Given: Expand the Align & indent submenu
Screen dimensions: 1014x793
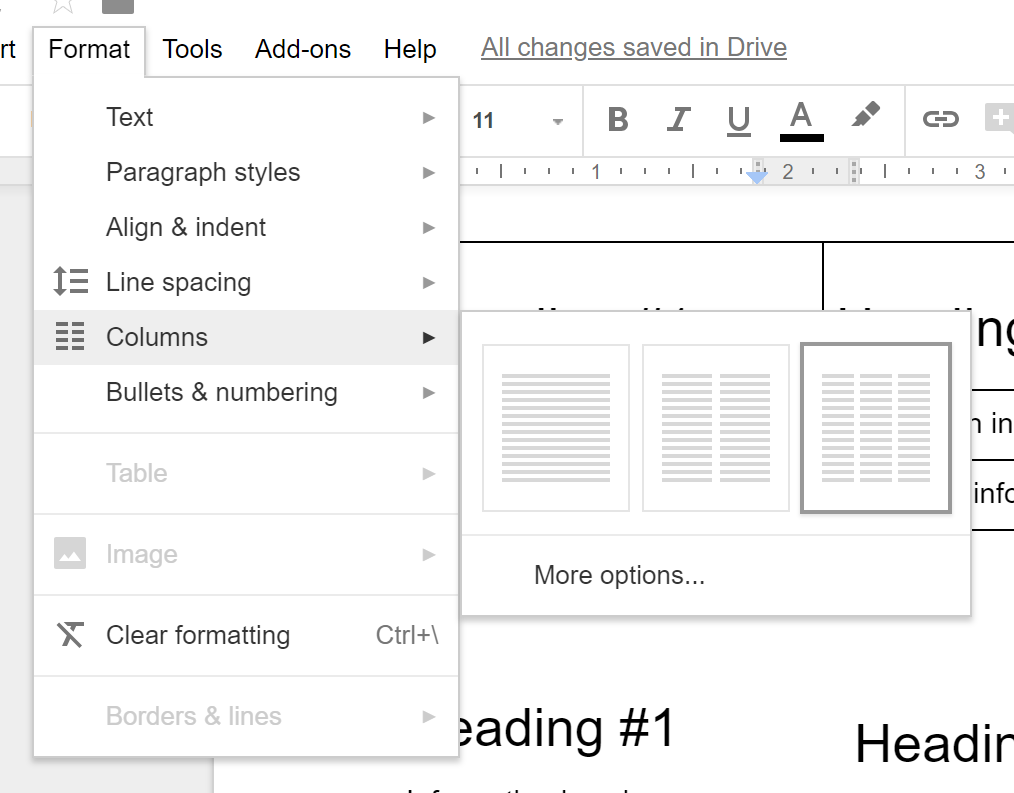Looking at the screenshot, I should [x=185, y=227].
